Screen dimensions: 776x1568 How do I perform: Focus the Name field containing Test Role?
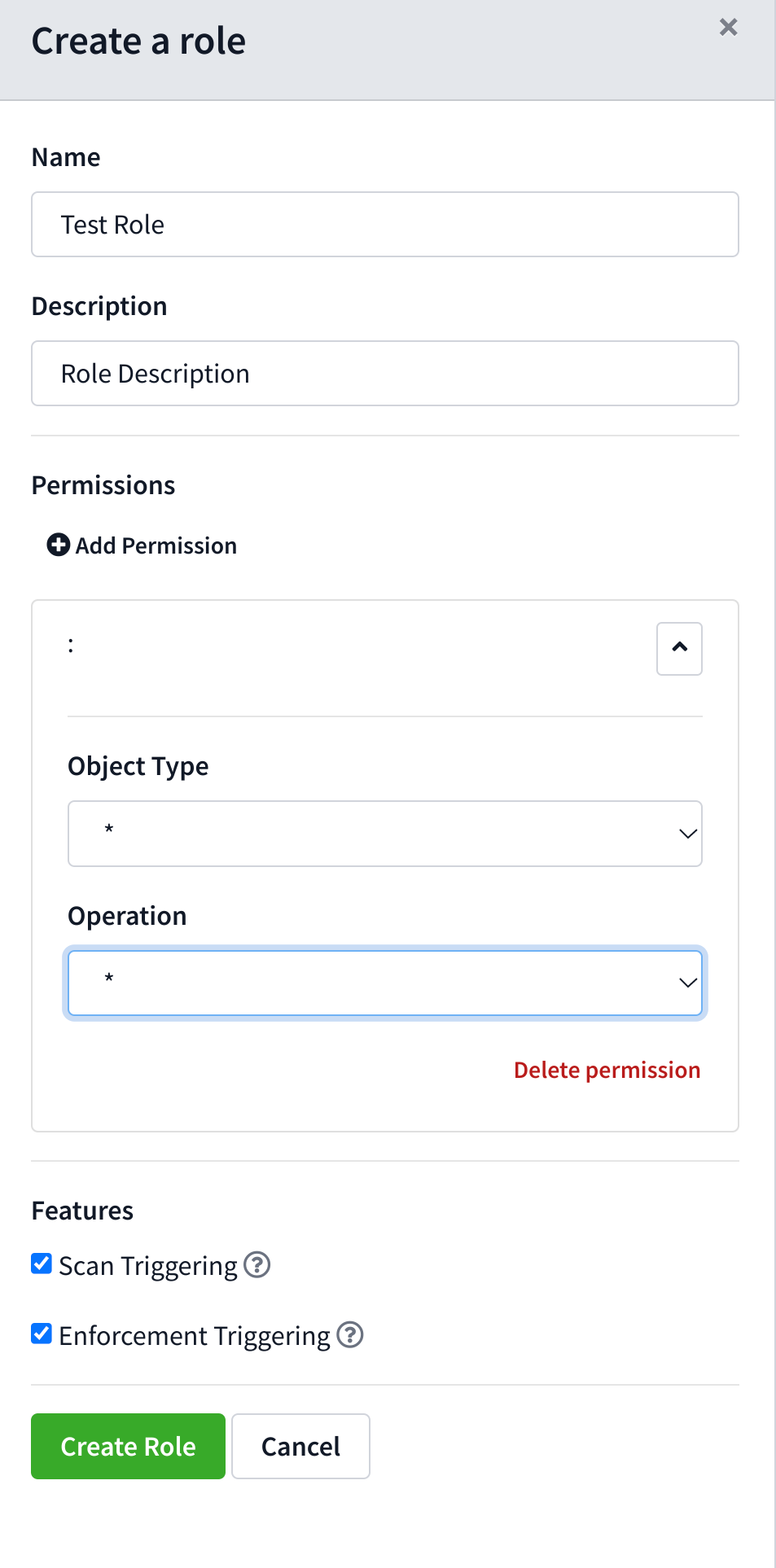click(x=385, y=225)
